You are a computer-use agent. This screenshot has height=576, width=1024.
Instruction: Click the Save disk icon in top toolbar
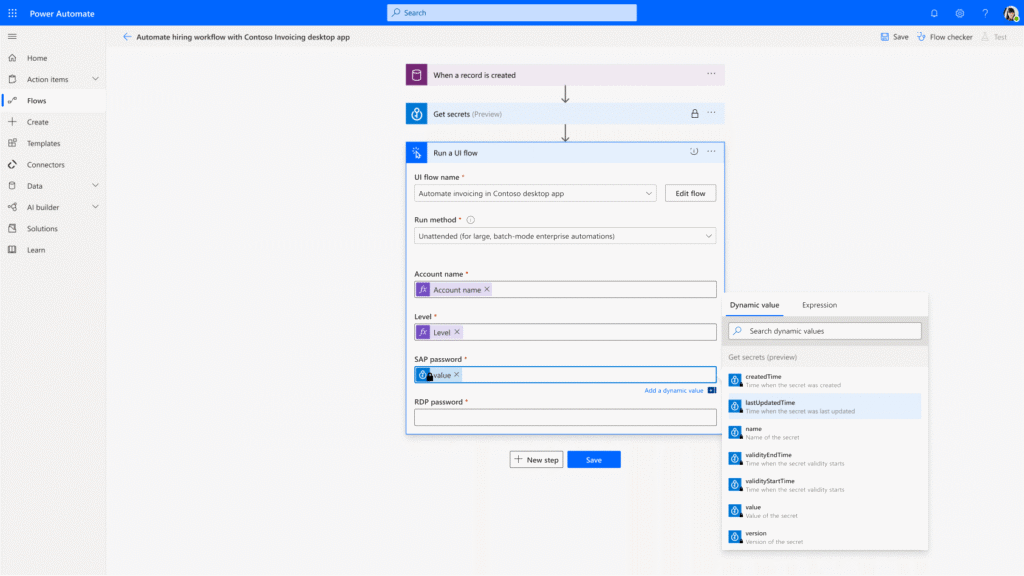(885, 37)
